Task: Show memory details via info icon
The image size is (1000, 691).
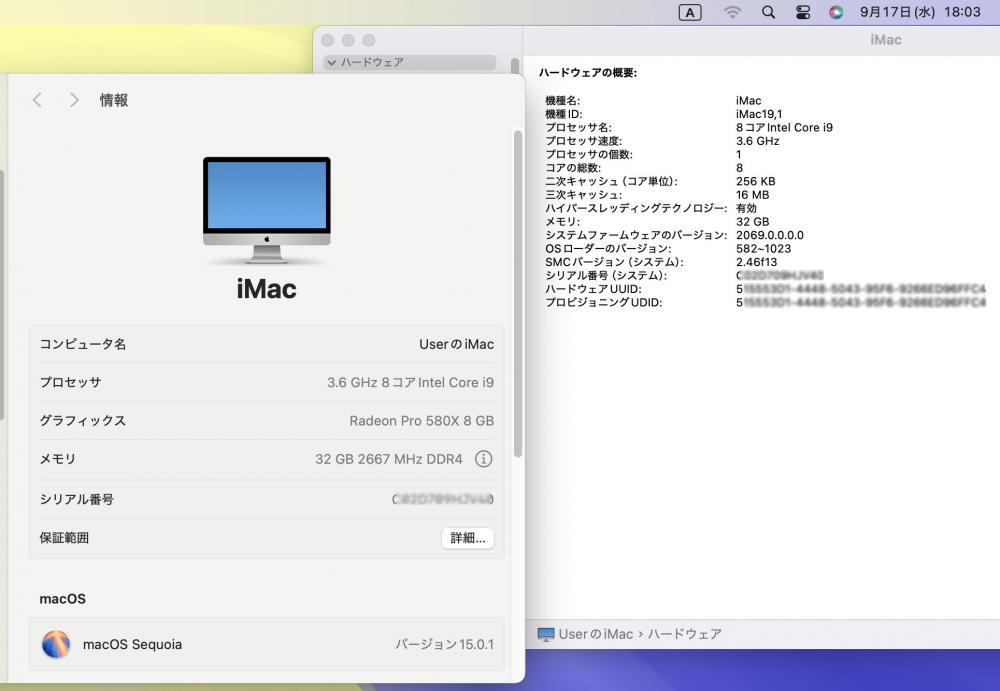Action: pos(483,459)
